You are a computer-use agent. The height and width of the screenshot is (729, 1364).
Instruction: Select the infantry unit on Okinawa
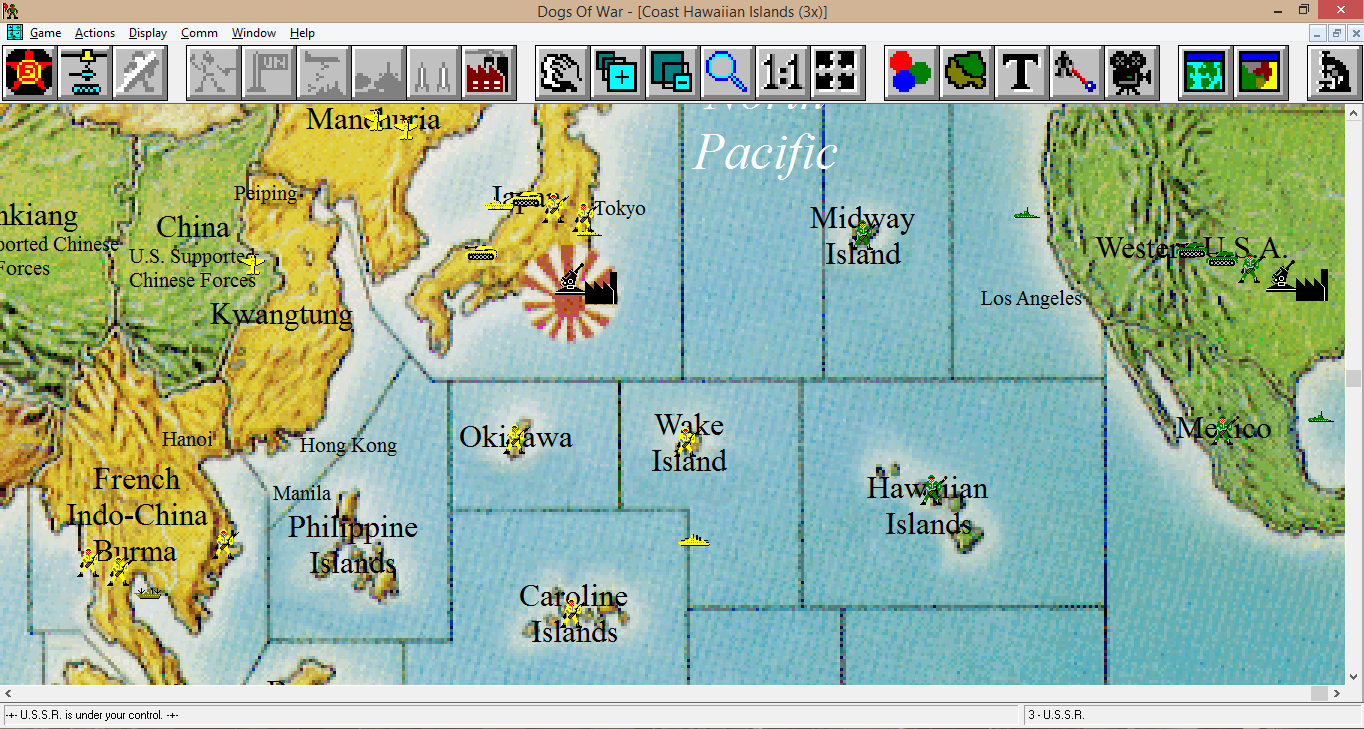click(515, 438)
